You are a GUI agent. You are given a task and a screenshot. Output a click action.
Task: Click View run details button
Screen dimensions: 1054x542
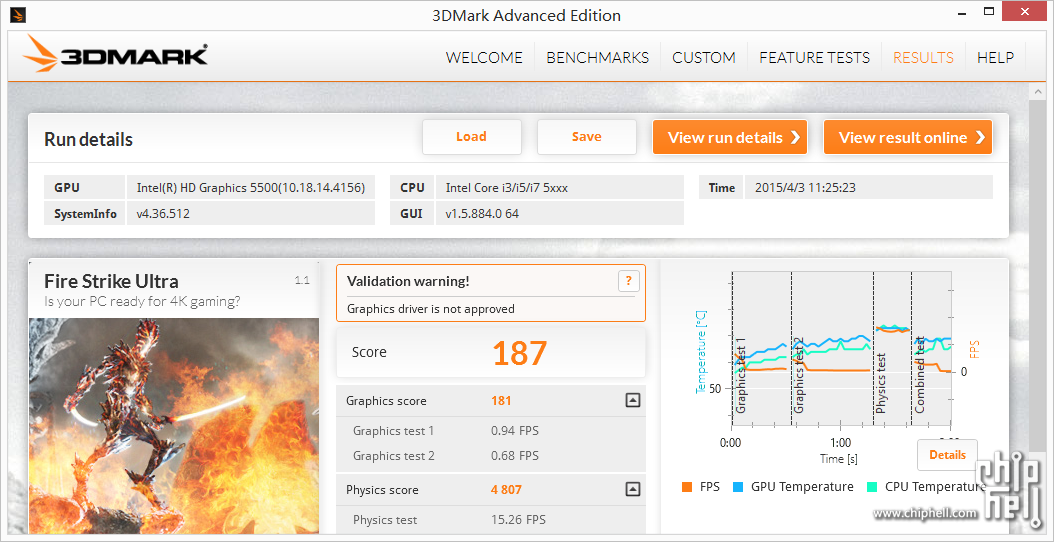(x=729, y=137)
